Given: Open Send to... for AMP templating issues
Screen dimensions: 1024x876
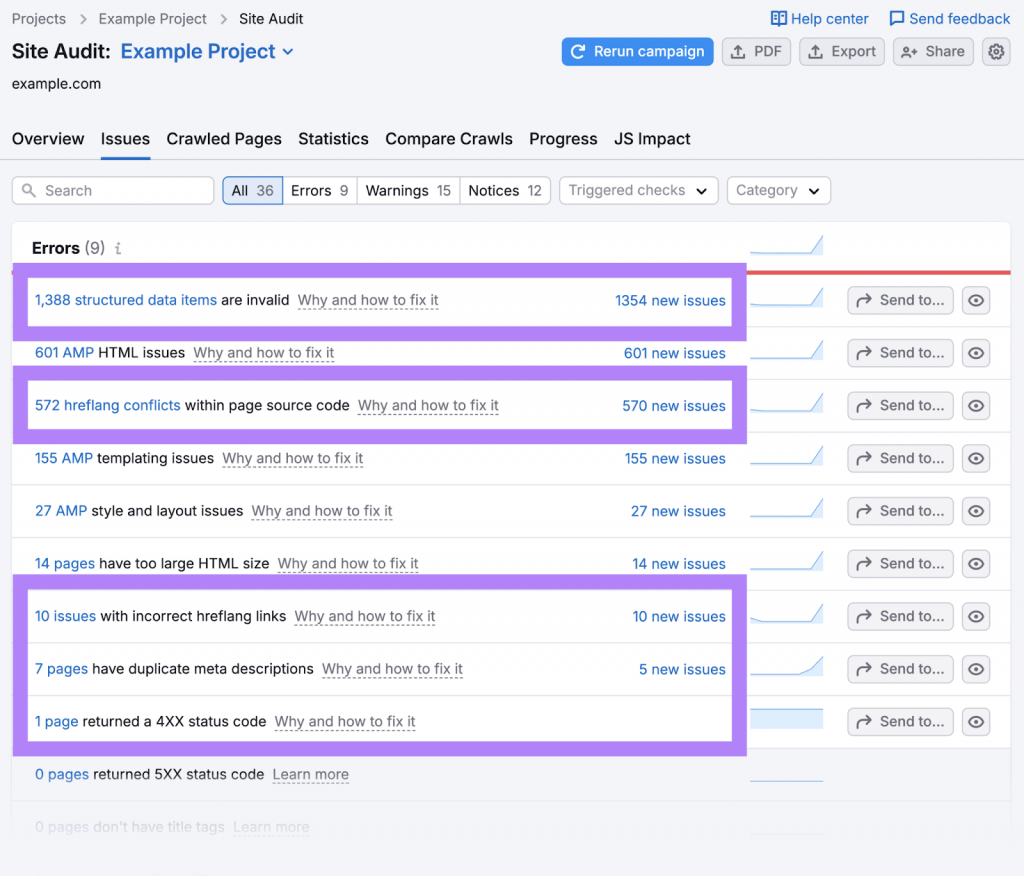Looking at the screenshot, I should point(901,459).
